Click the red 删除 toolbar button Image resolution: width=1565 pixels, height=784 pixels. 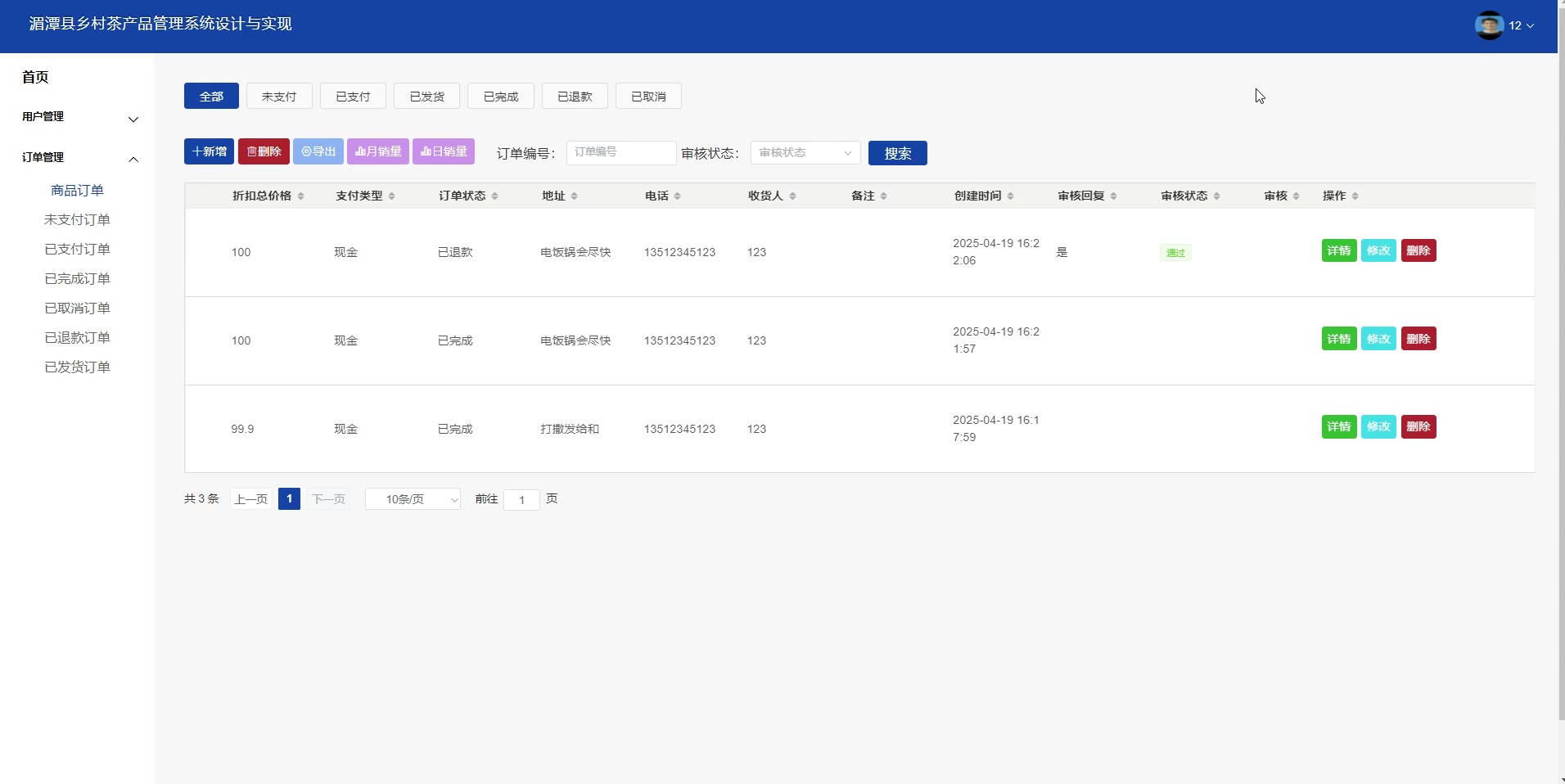pyautogui.click(x=264, y=152)
